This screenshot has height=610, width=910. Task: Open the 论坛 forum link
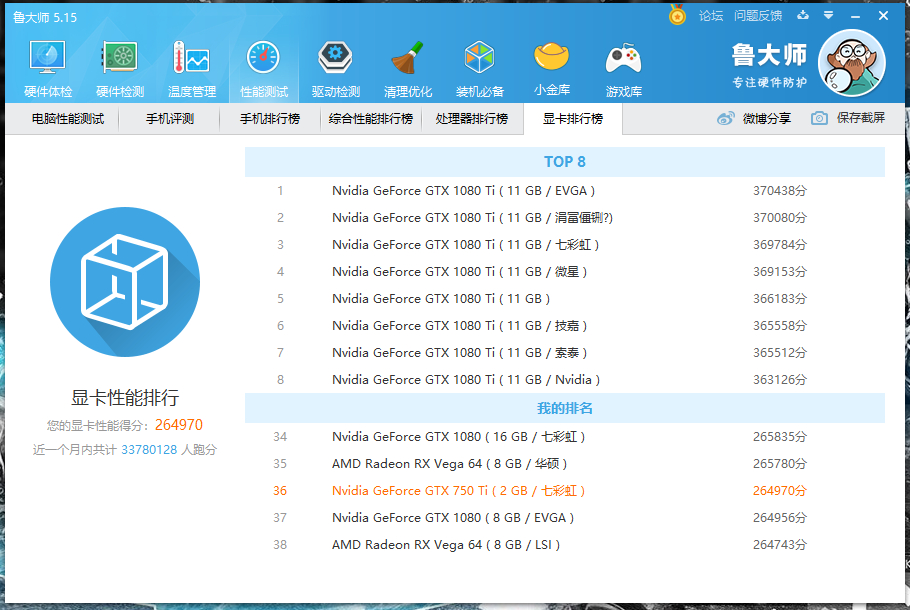pyautogui.click(x=711, y=16)
